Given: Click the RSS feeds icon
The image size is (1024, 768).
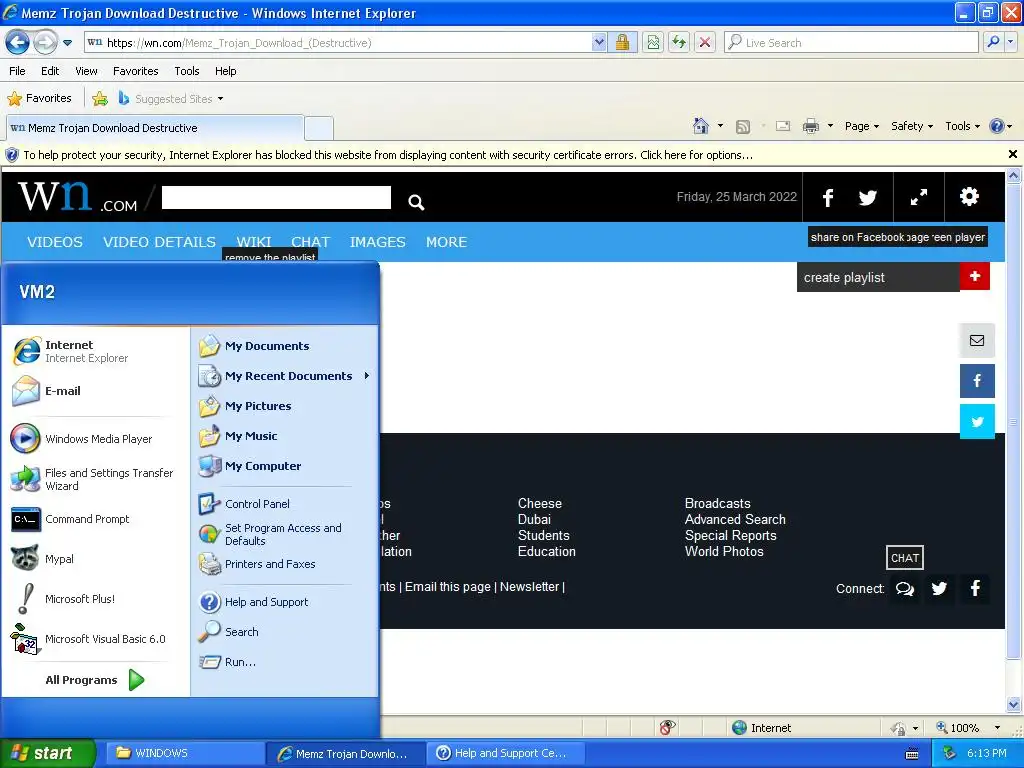Looking at the screenshot, I should tap(743, 127).
